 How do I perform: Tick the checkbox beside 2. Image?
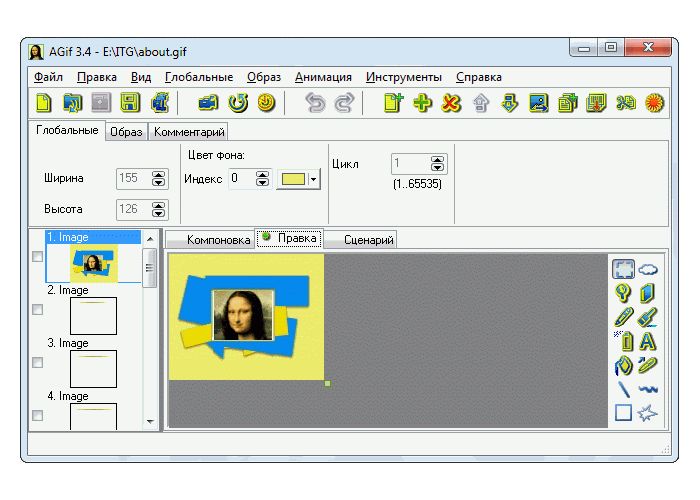(38, 309)
